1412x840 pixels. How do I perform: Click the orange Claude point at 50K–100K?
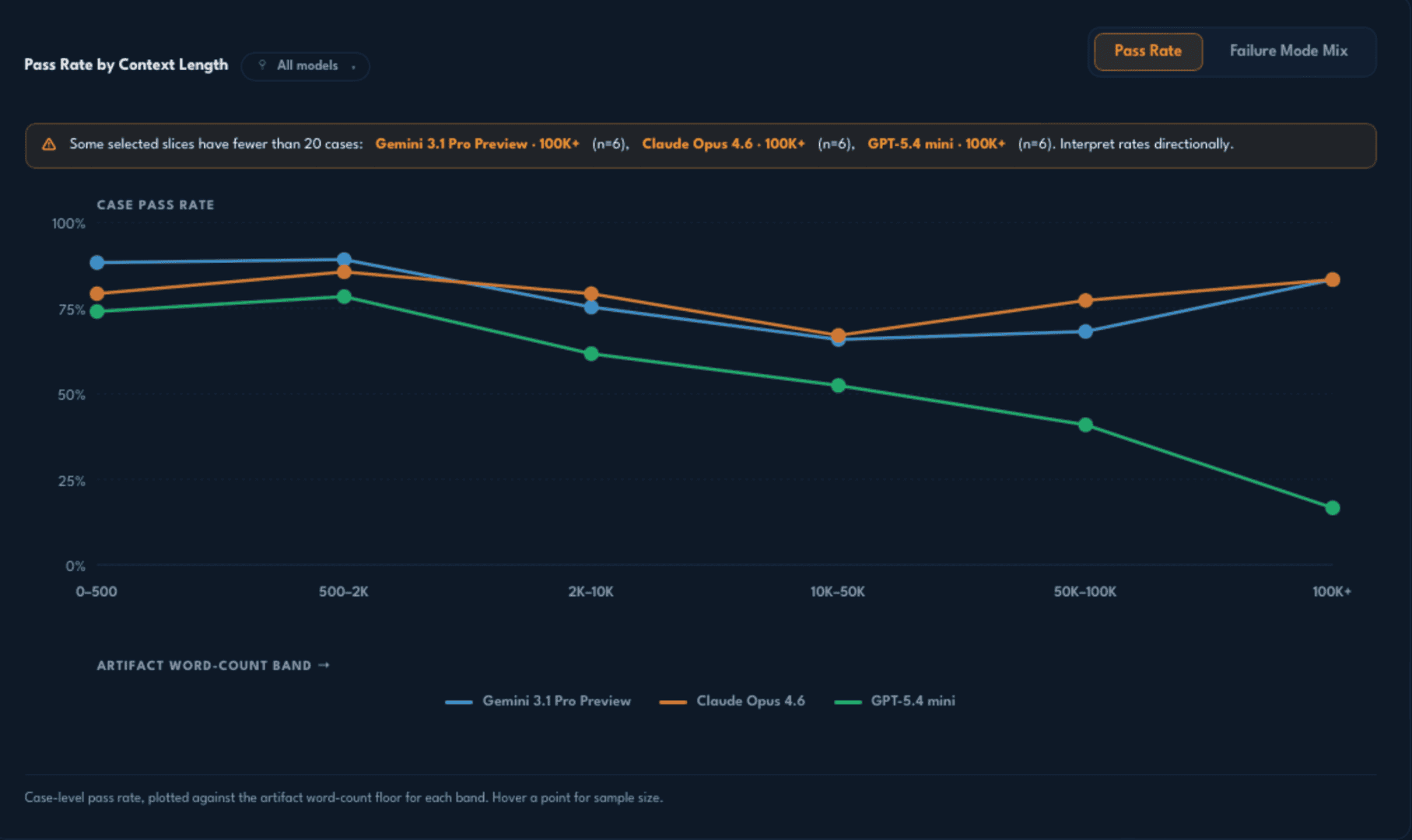1085,300
